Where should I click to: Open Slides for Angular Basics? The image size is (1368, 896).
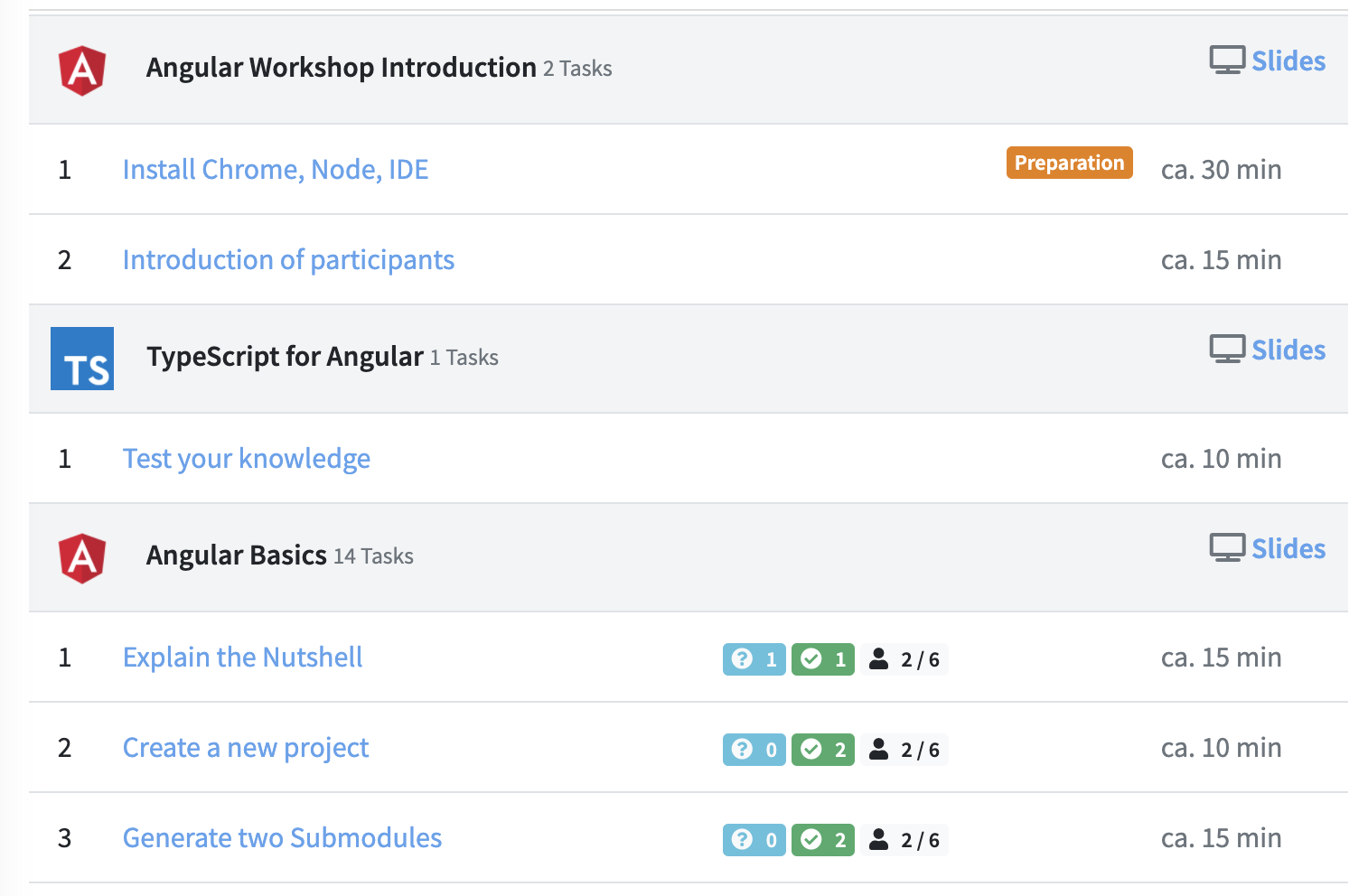point(1288,547)
